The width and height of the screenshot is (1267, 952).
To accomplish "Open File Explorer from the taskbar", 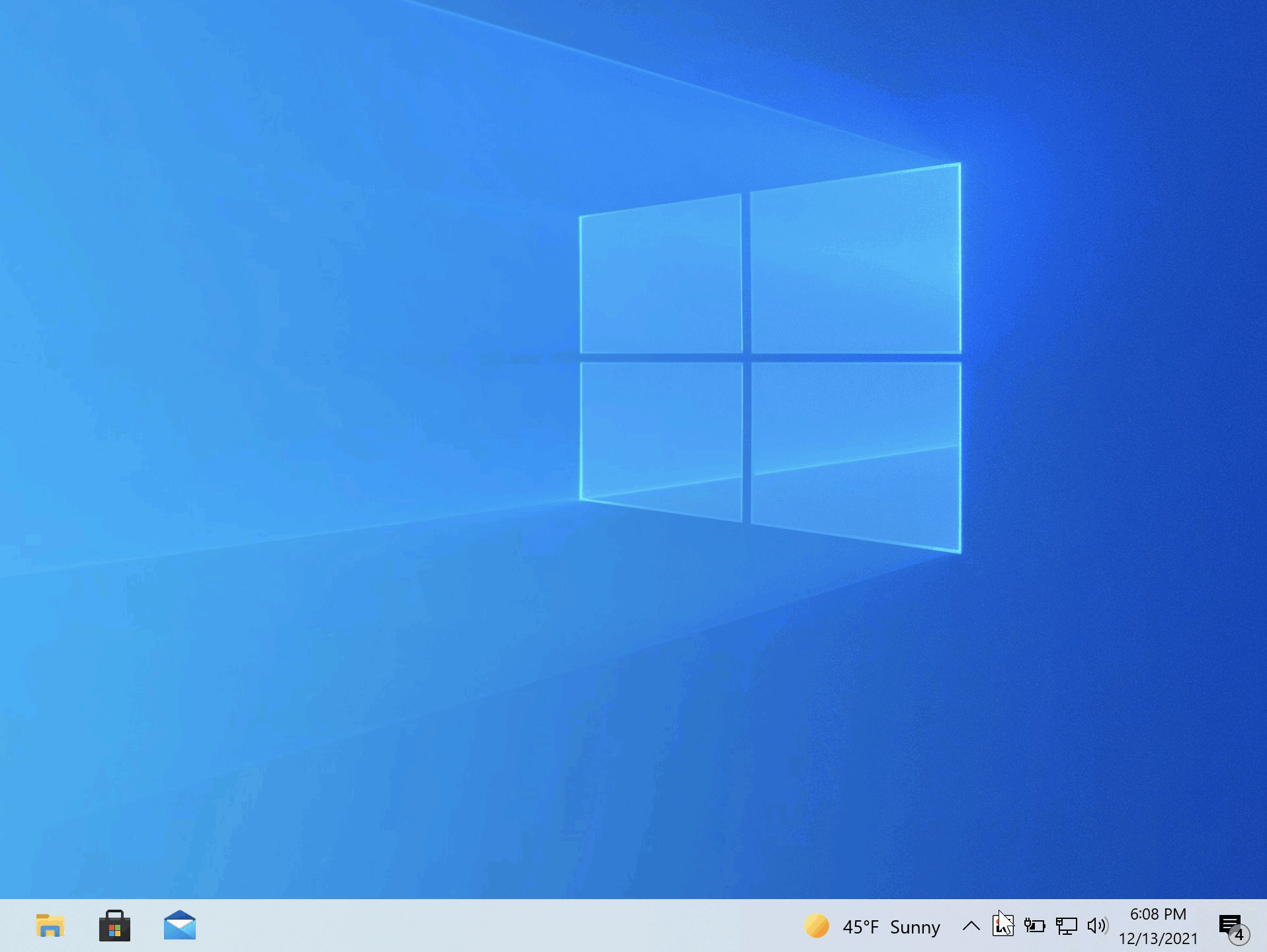I will point(50,926).
